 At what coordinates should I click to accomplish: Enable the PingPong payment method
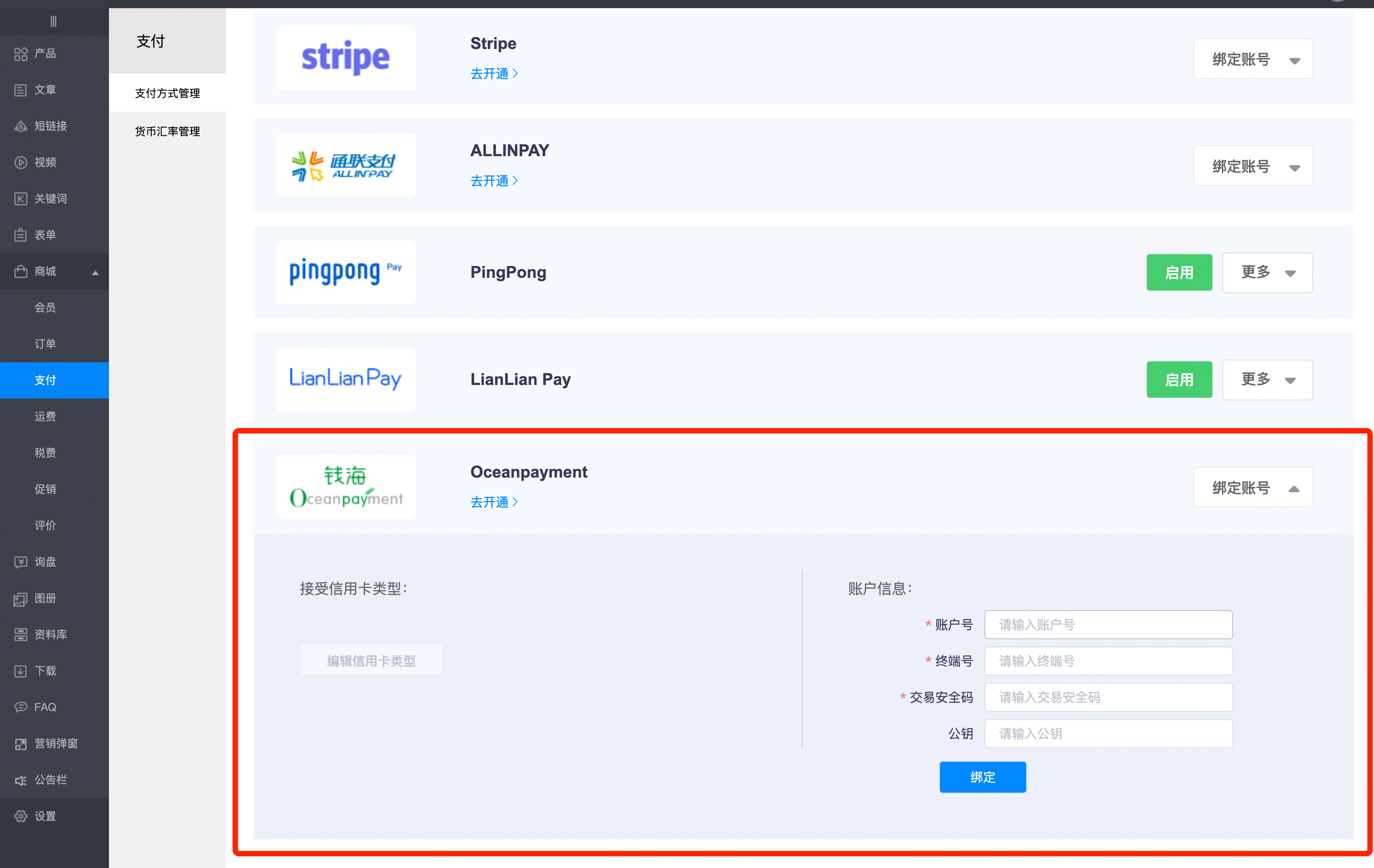(x=1179, y=272)
